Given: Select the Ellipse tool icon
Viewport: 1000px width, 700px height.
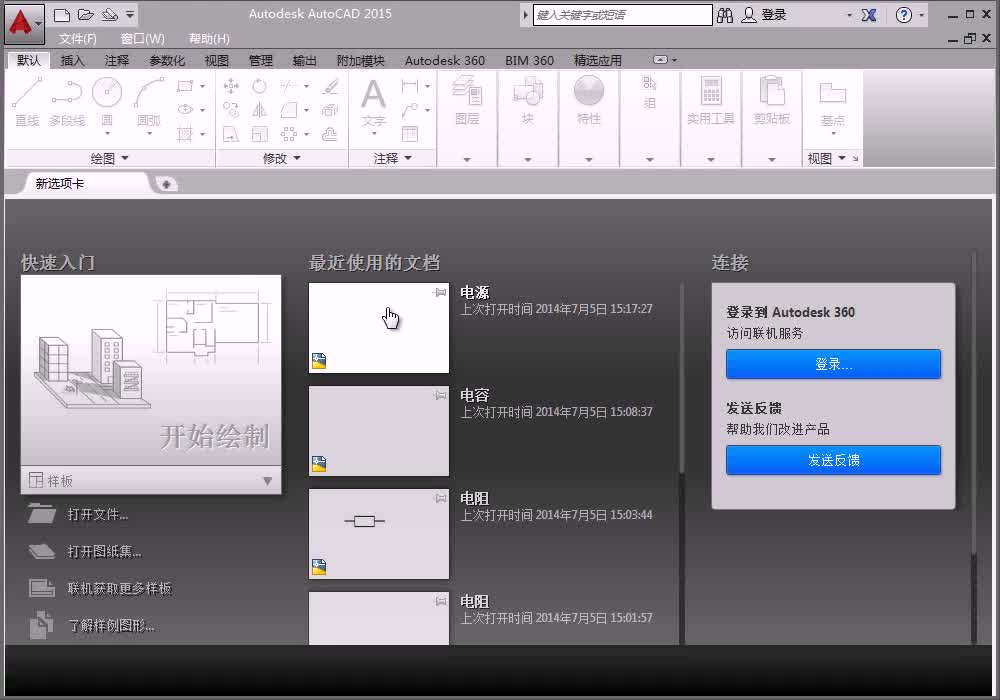Looking at the screenshot, I should [185, 110].
